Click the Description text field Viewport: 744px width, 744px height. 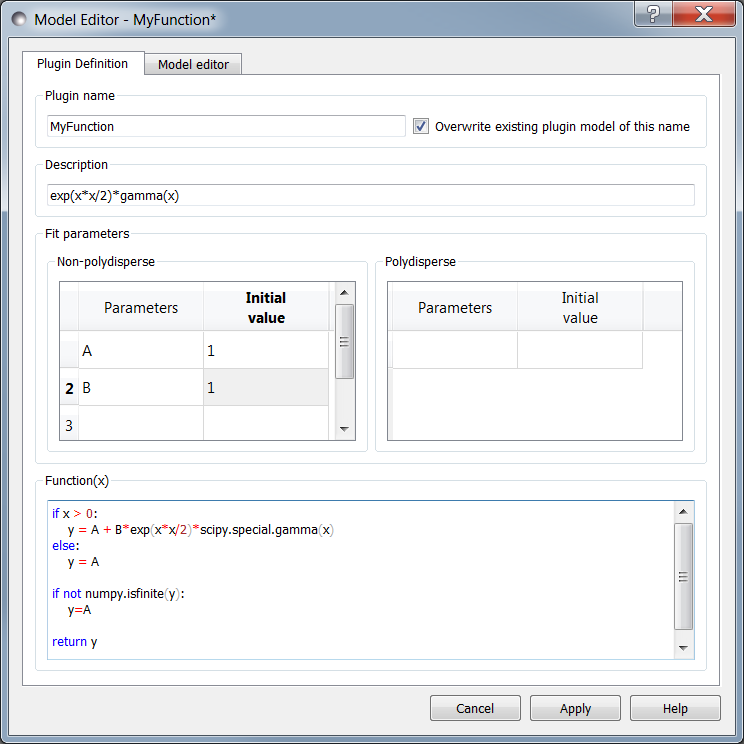pos(370,195)
